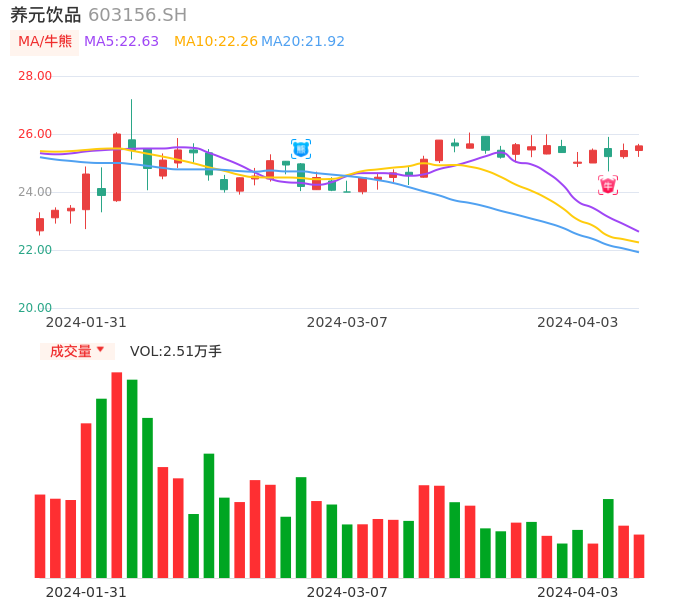Image resolution: width=686 pixels, height=606 pixels.
Task: Click the blue bear signal marker
Action: [x=301, y=149]
